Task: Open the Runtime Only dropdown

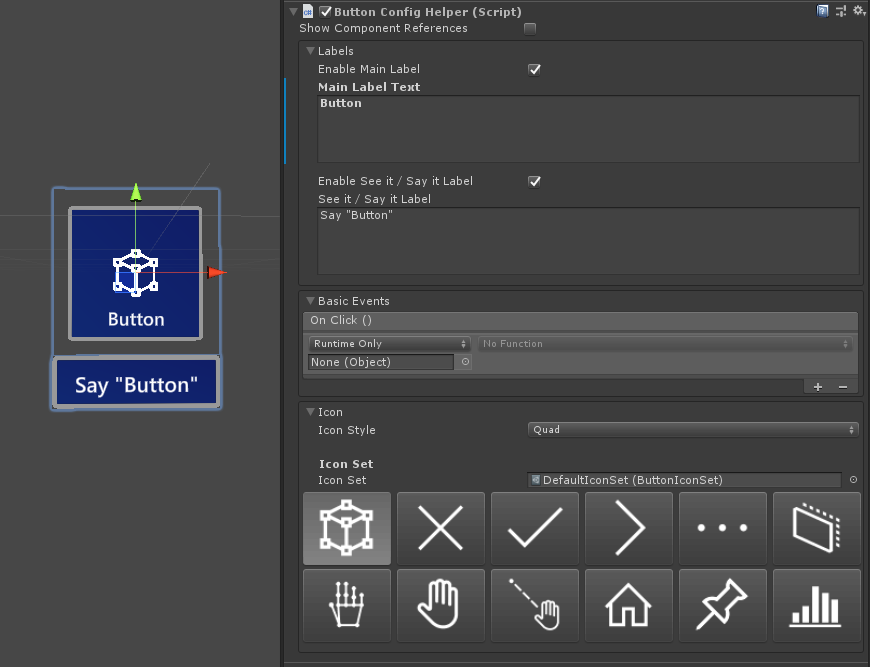Action: [389, 344]
